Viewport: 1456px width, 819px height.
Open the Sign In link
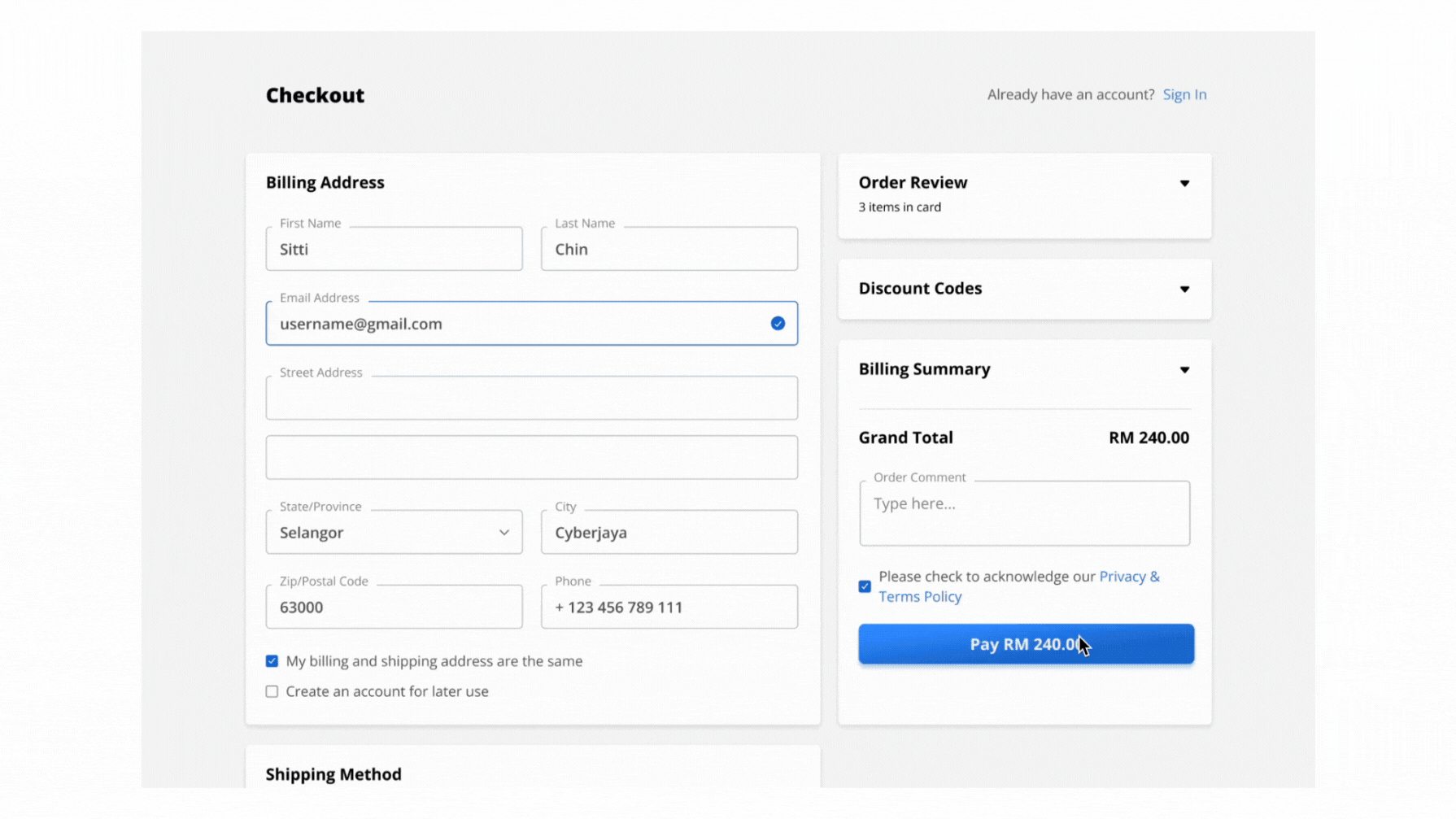pos(1184,94)
